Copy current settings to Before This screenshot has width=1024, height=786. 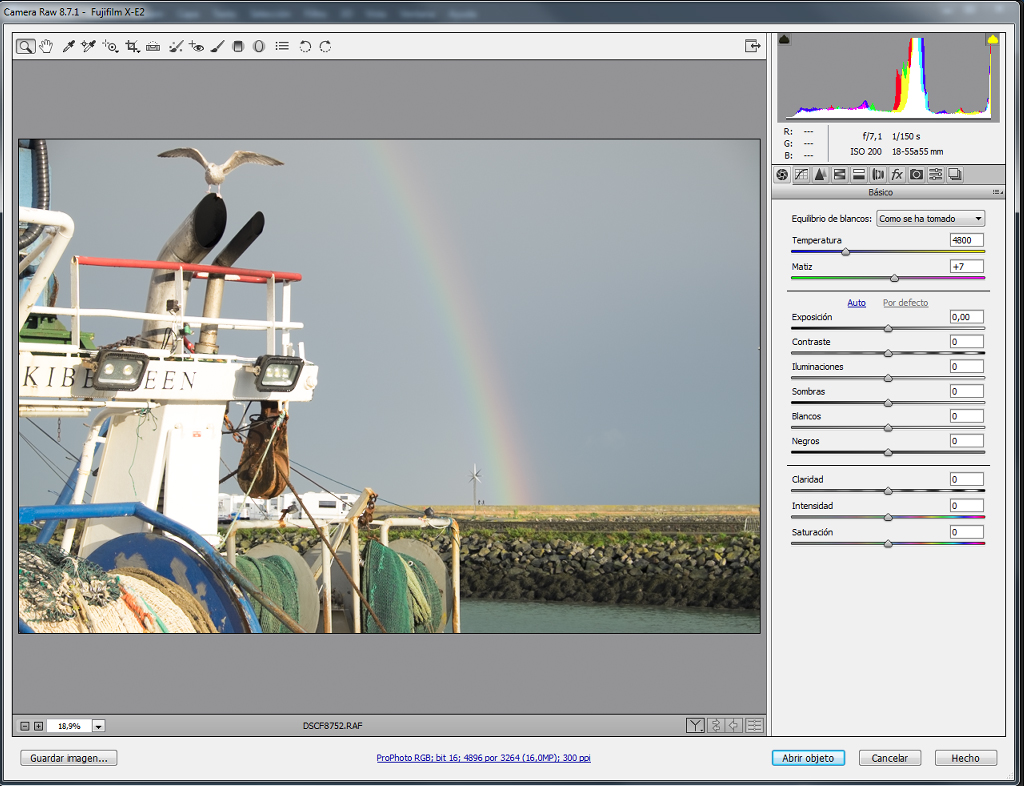coord(735,725)
